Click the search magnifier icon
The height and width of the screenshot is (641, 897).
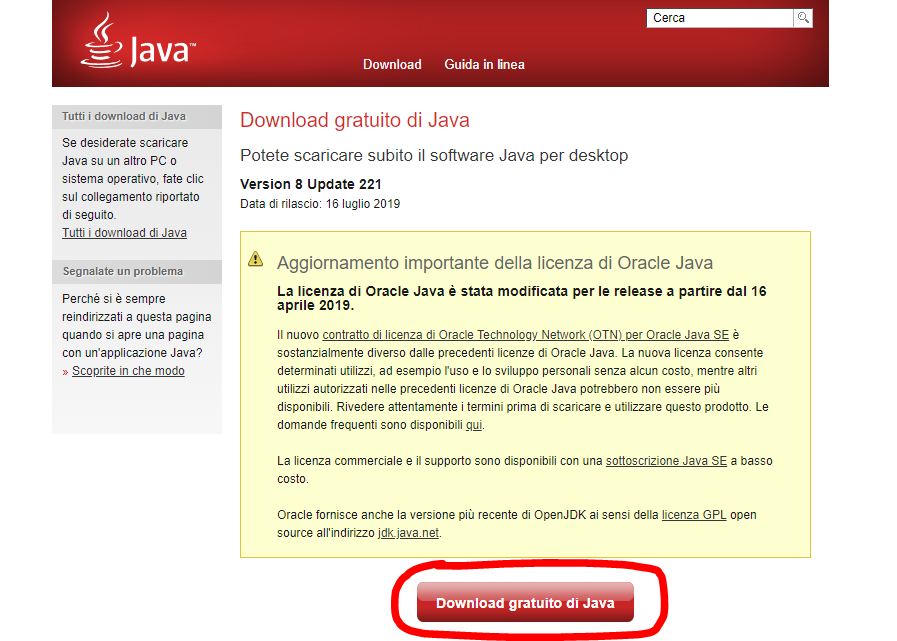click(x=803, y=18)
